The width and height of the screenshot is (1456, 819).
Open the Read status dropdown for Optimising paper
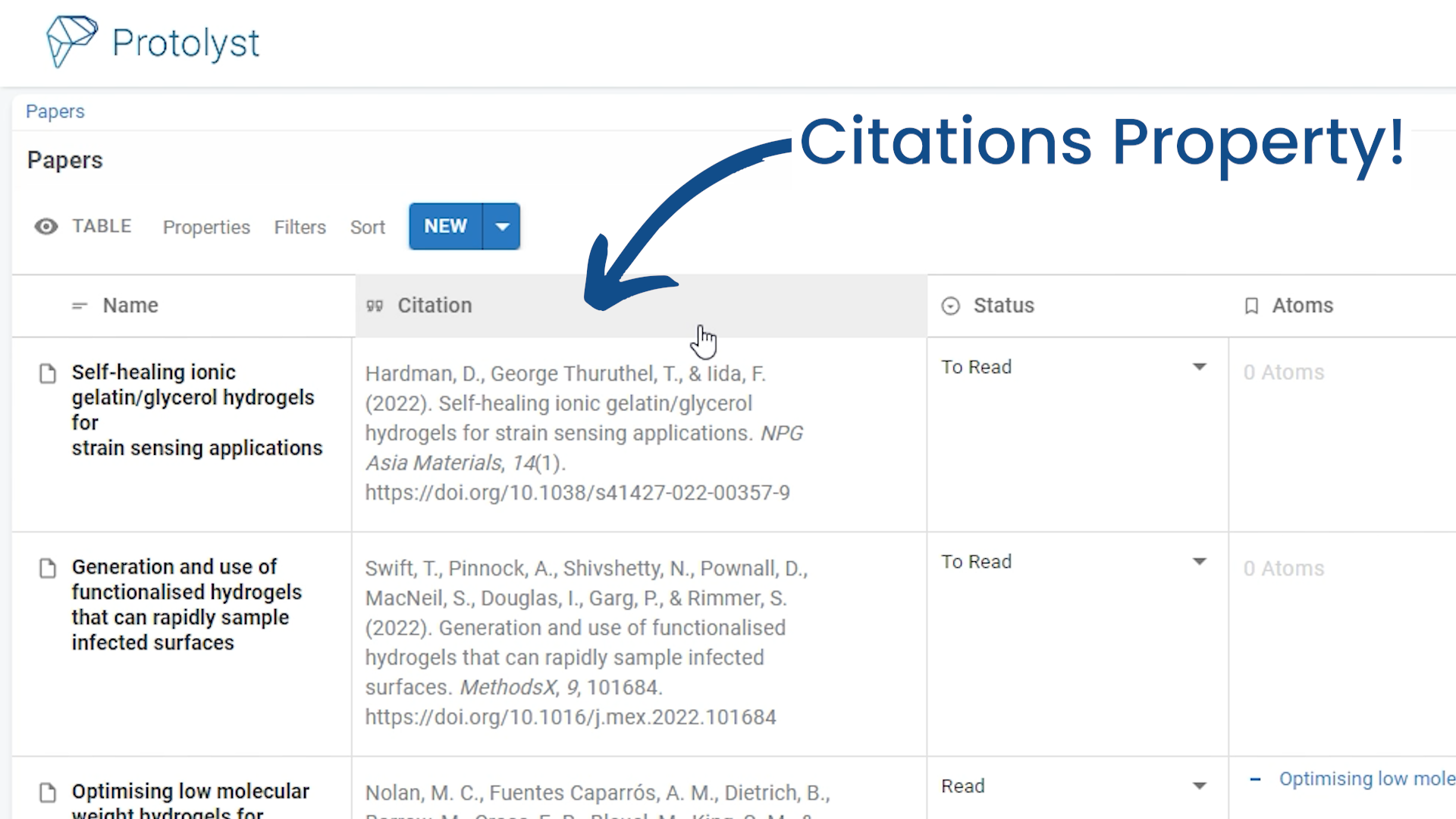1198,786
